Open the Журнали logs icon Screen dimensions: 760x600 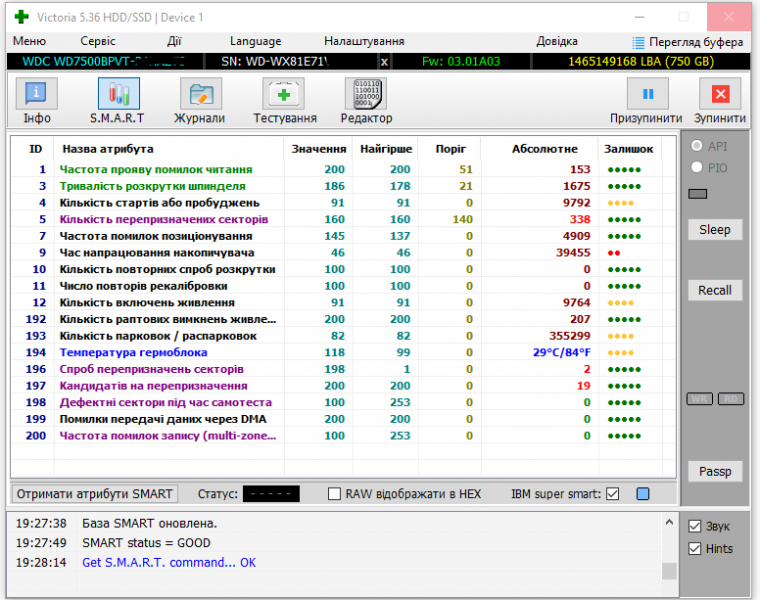(200, 95)
